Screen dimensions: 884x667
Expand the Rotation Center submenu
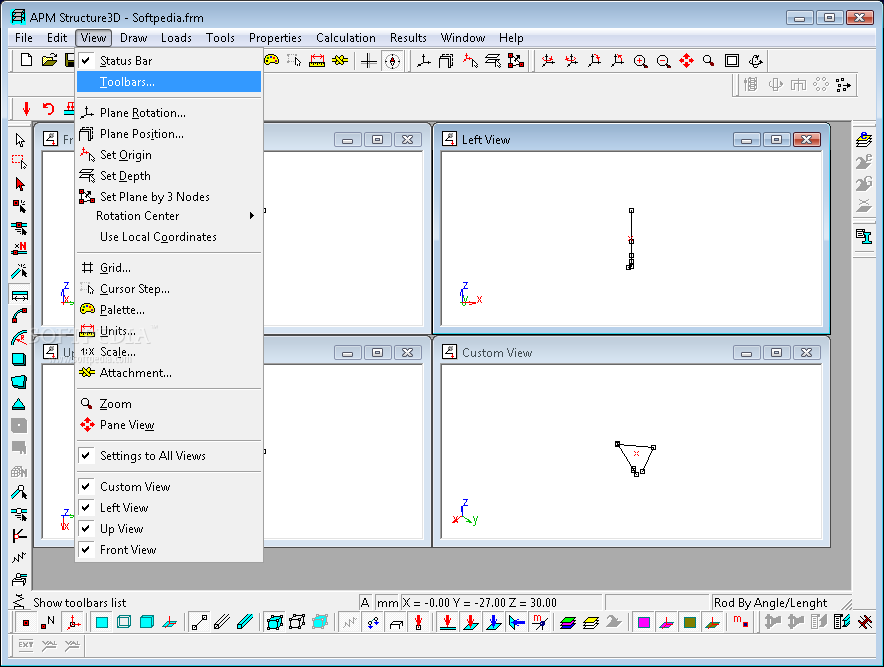pos(169,216)
